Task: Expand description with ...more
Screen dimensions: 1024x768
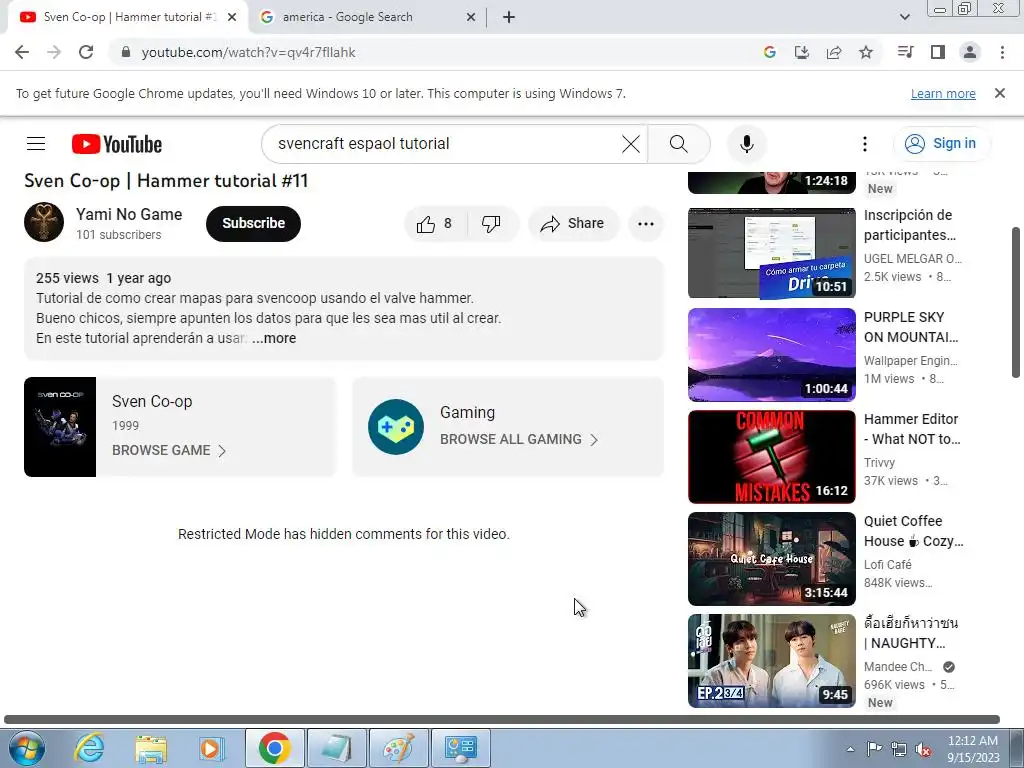Action: tap(274, 338)
